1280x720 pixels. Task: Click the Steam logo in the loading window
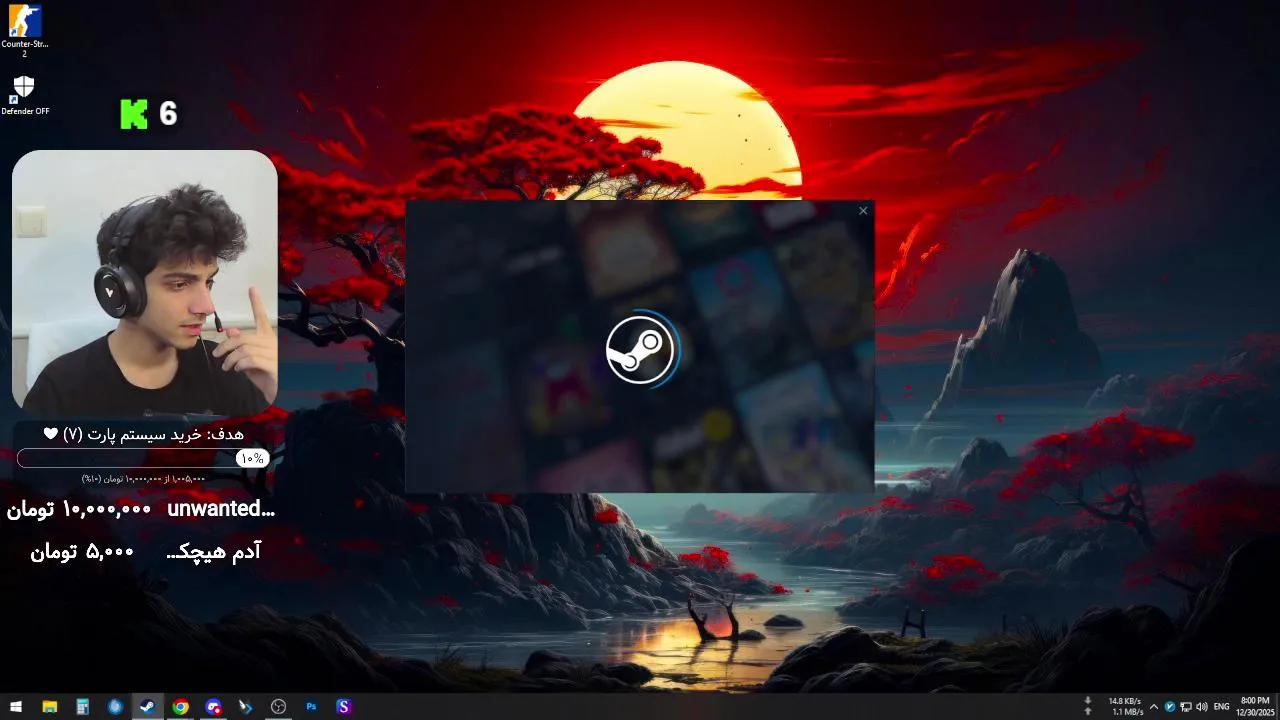coord(641,349)
